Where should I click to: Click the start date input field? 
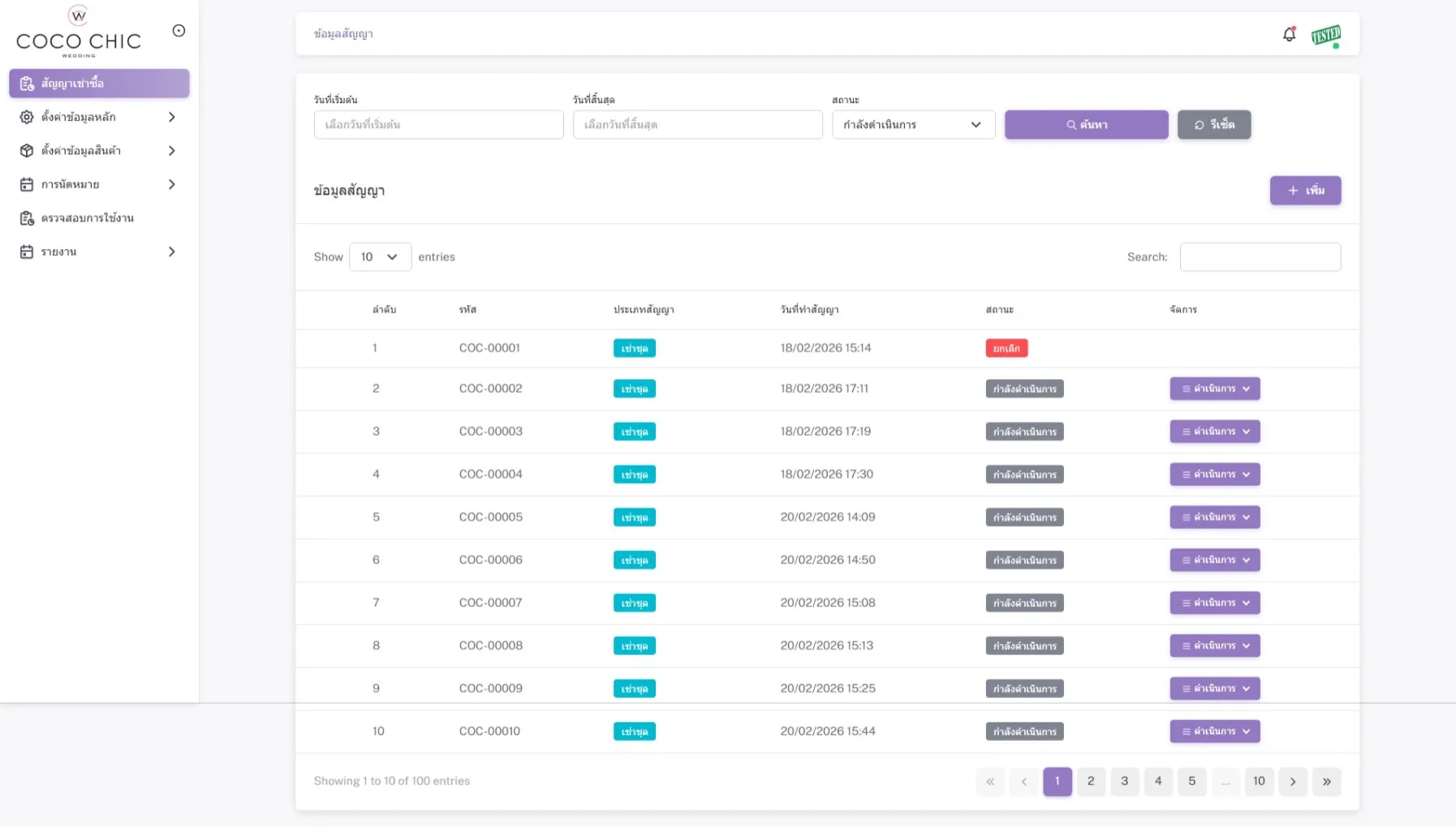[x=438, y=125]
